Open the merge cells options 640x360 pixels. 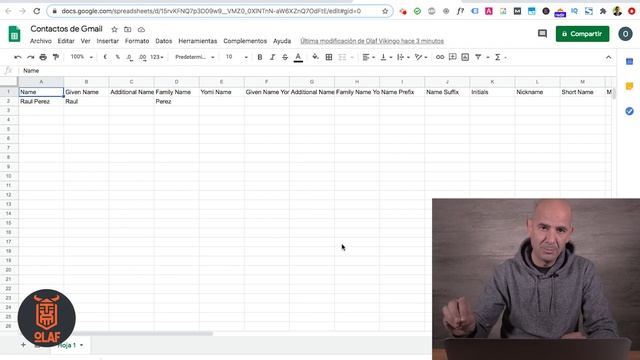tap(345, 57)
